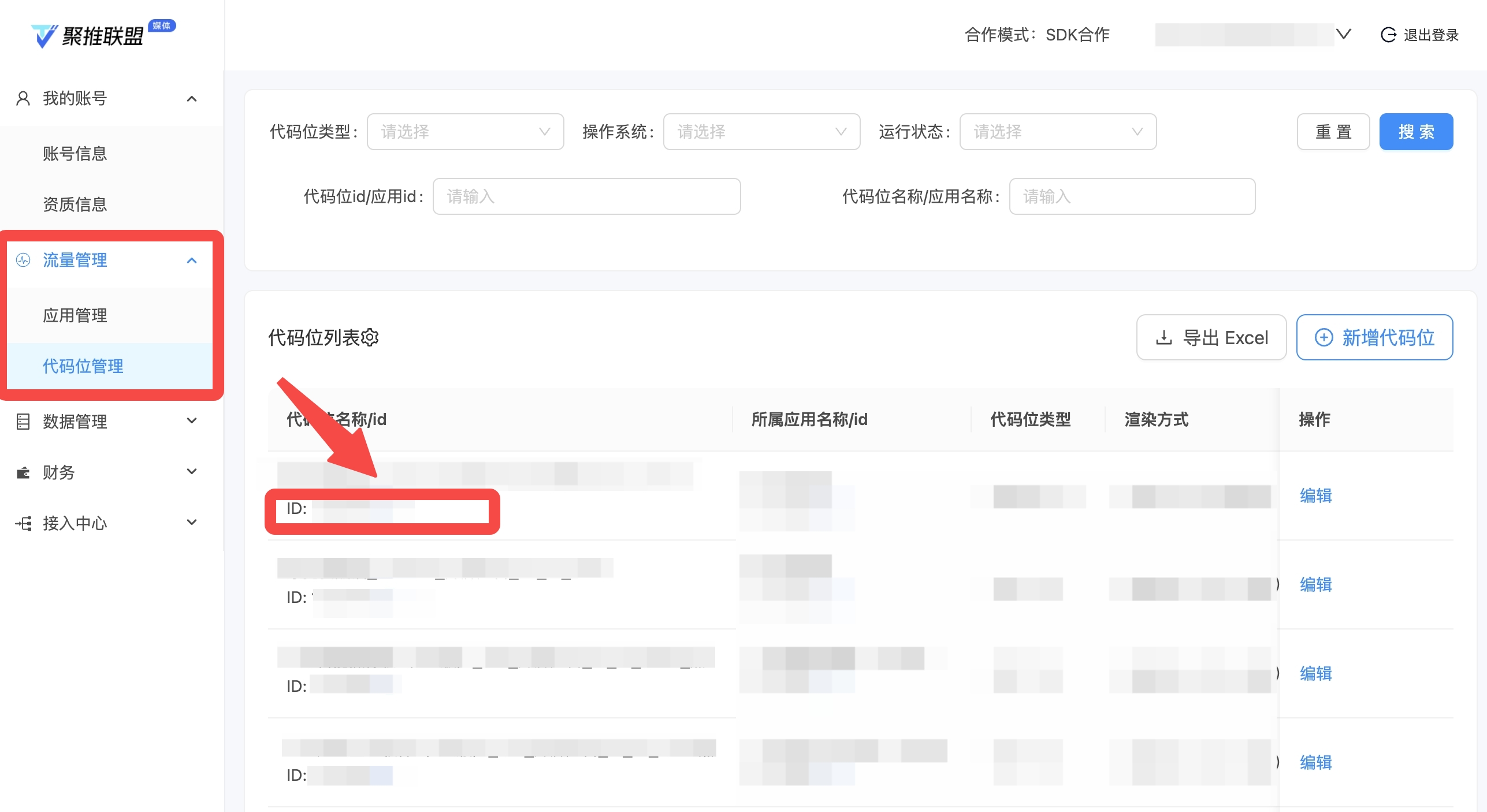The width and height of the screenshot is (1487, 812).
Task: Click 编辑 in the second table row
Action: [x=1316, y=584]
